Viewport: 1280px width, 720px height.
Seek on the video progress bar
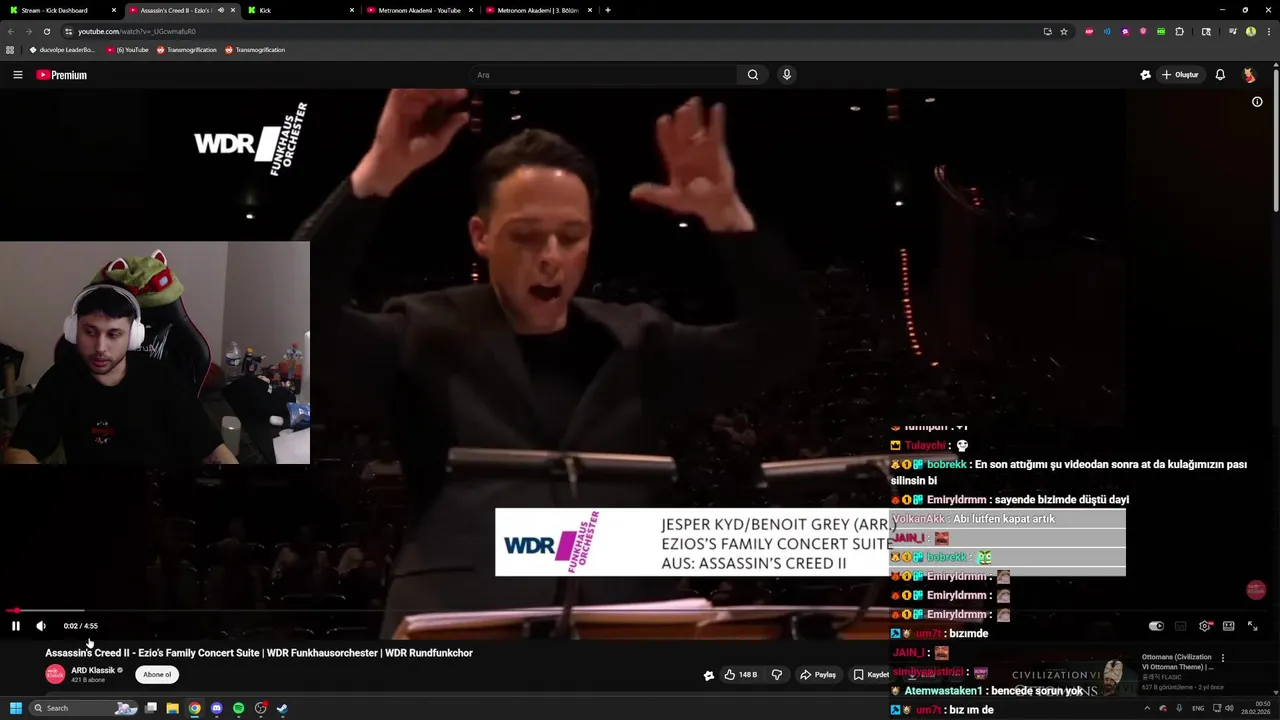click(638, 610)
